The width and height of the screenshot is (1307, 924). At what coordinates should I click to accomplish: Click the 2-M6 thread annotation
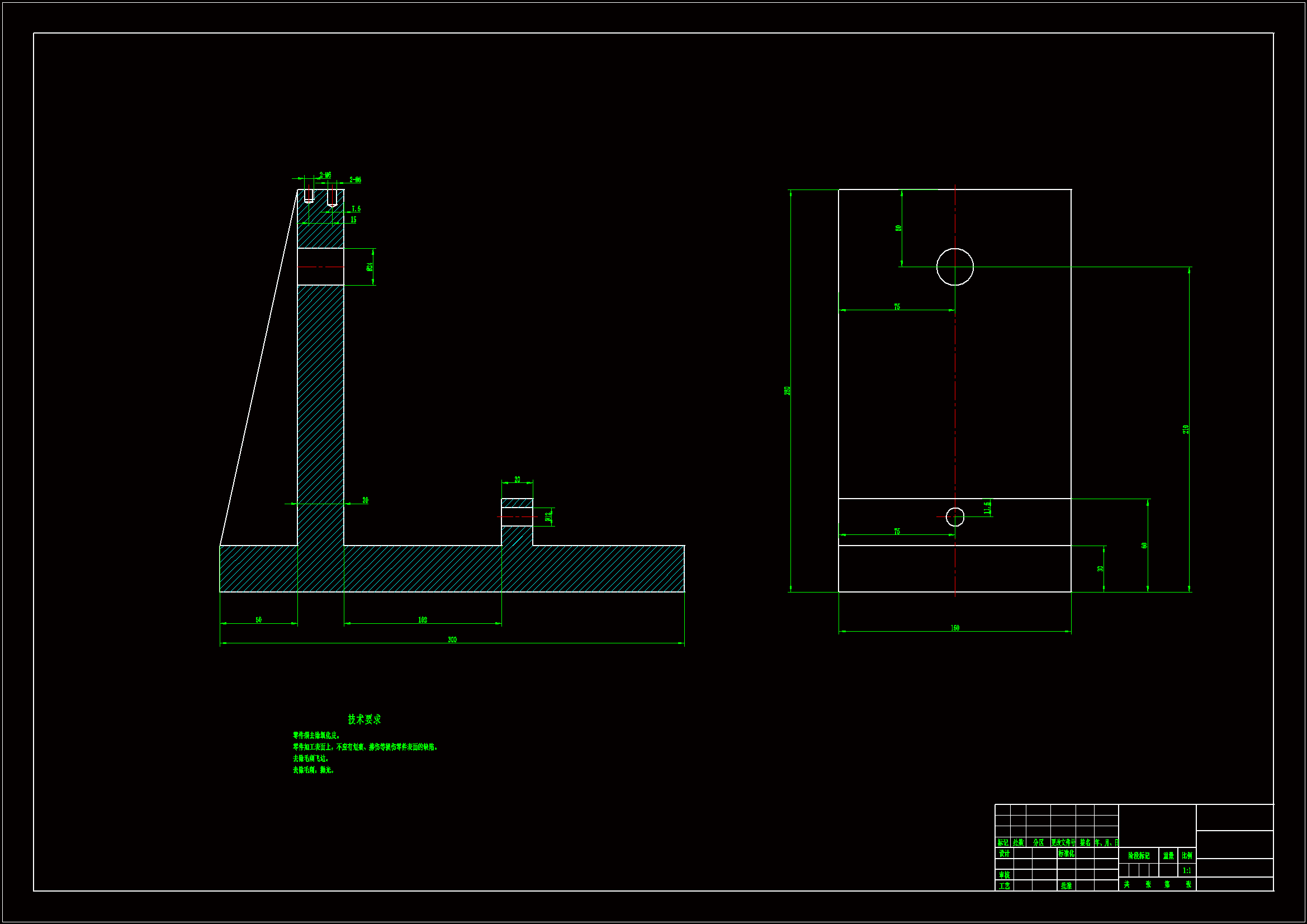pos(325,176)
